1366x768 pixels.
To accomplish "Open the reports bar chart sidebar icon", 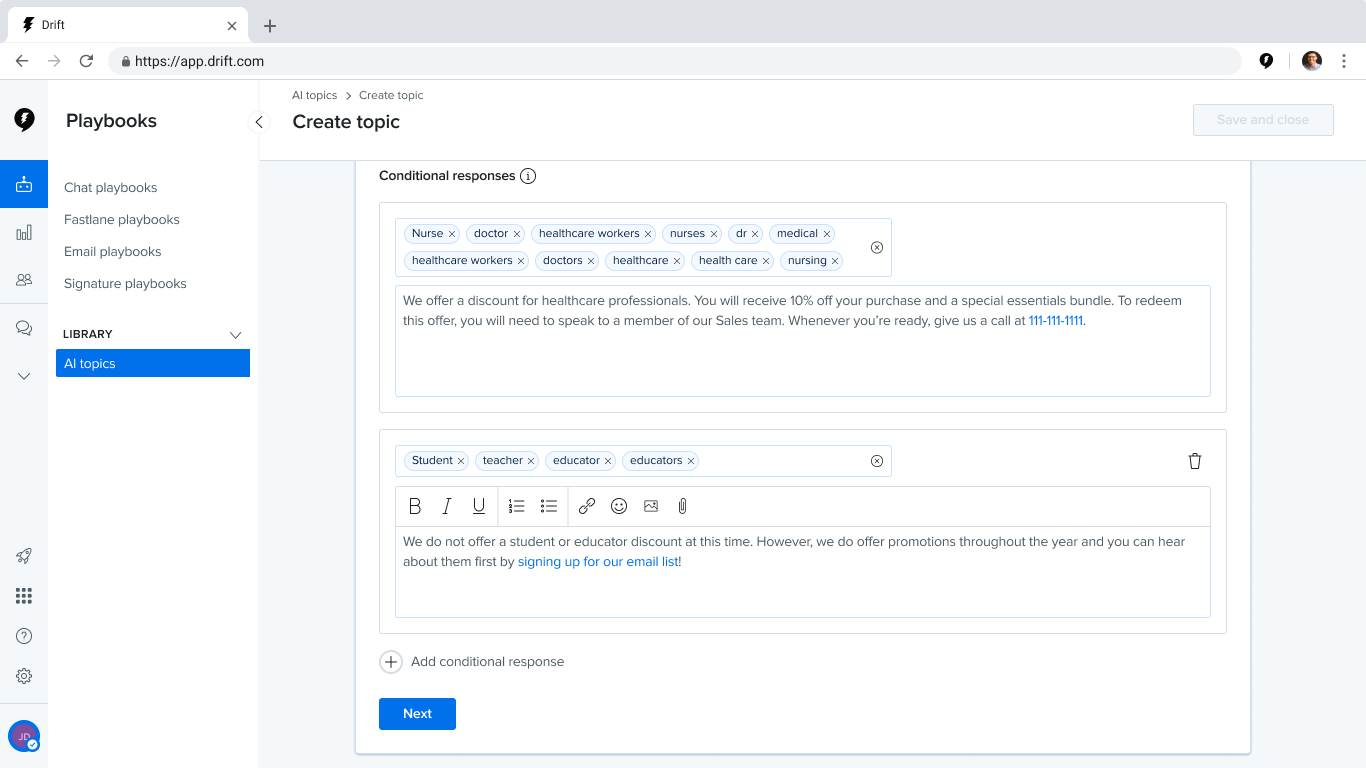I will coord(24,232).
